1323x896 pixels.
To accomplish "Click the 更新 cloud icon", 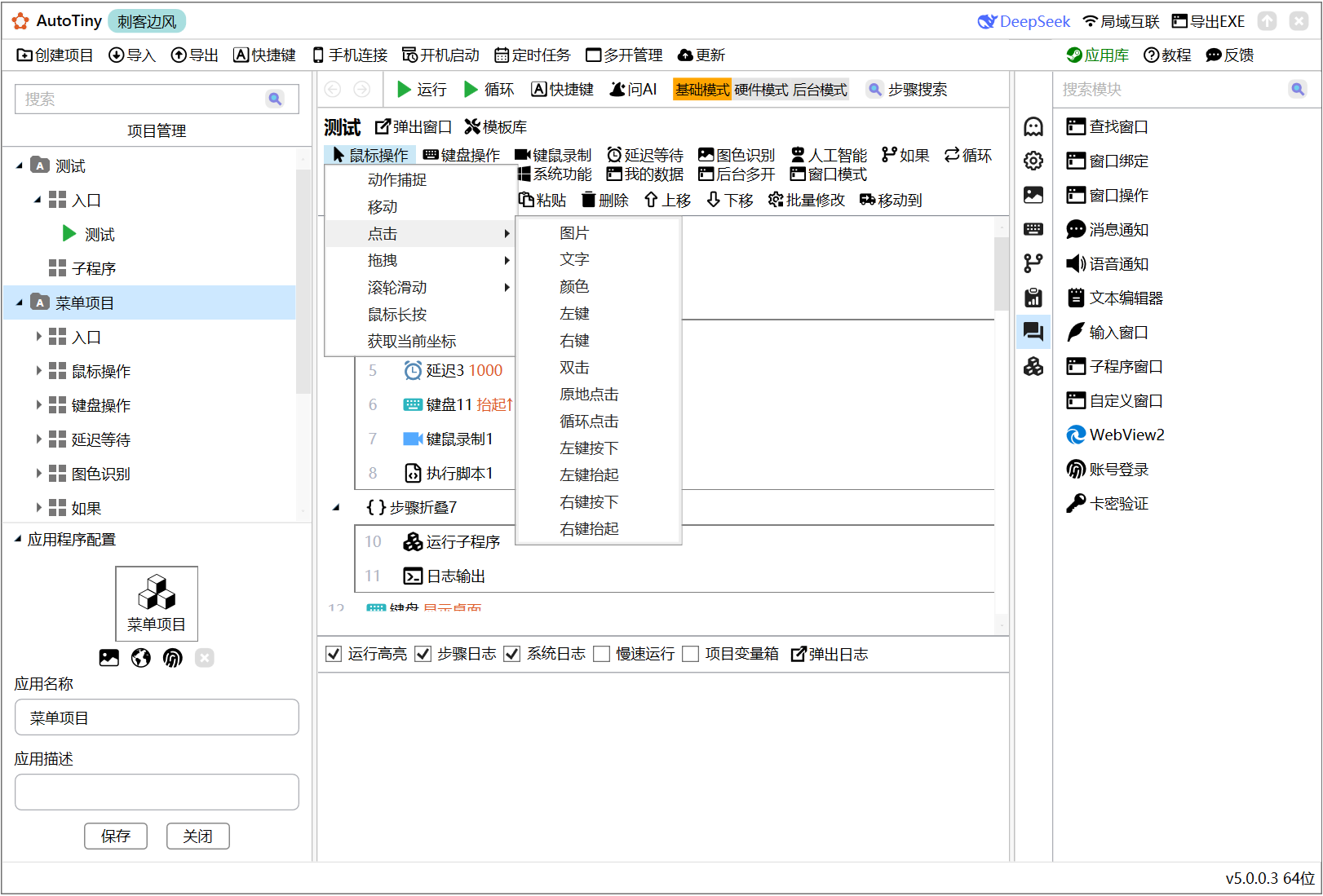I will point(685,55).
